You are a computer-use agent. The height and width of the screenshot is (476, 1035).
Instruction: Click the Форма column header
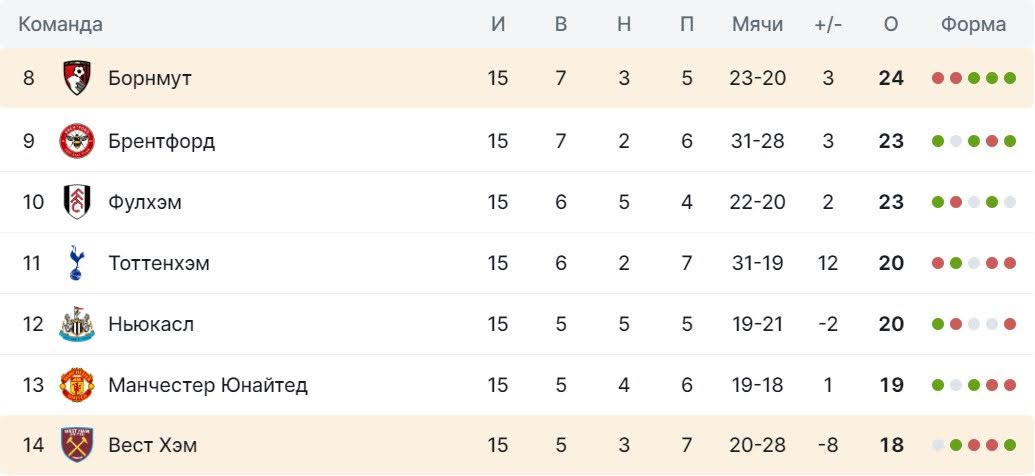(x=974, y=24)
